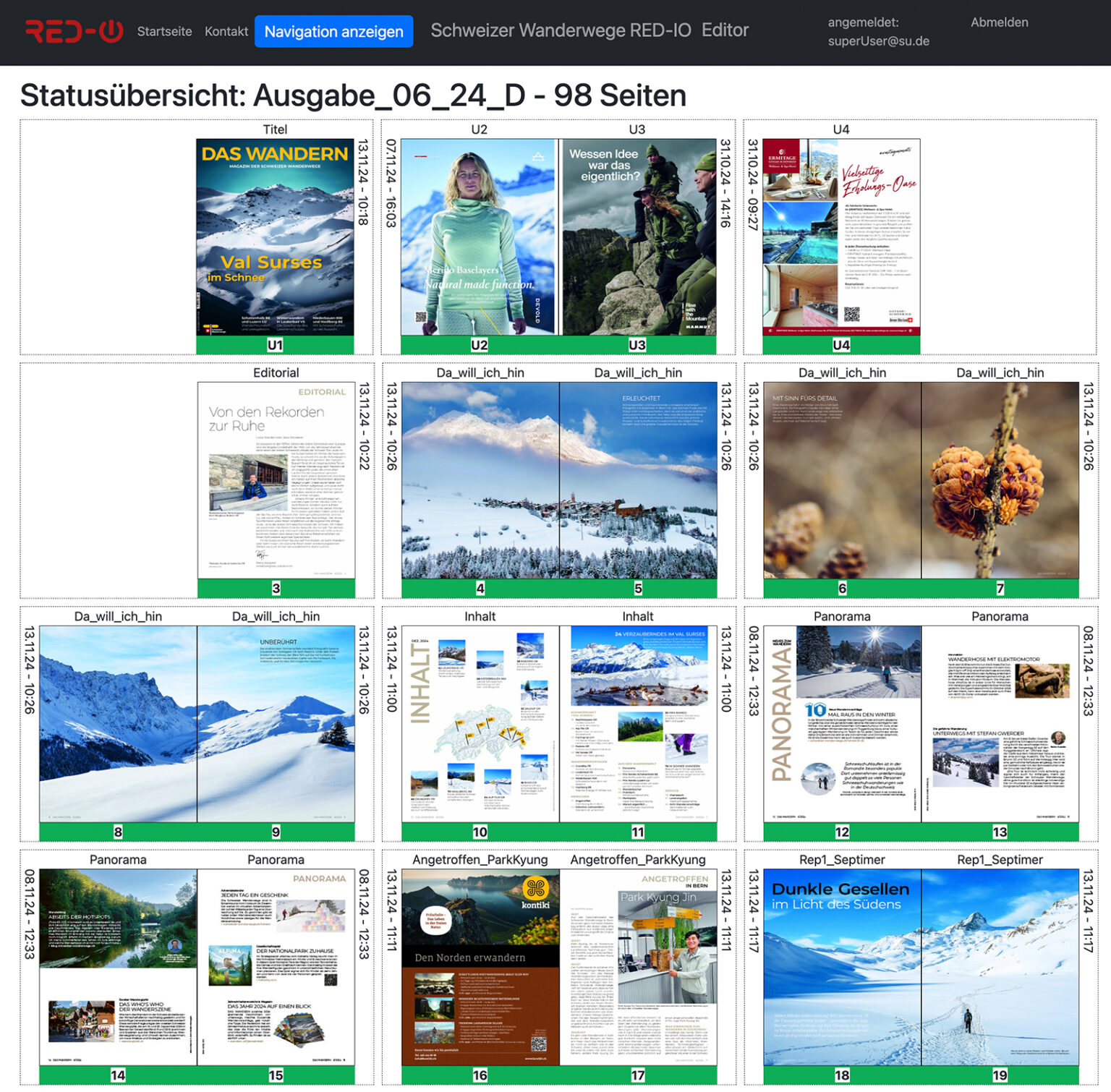Image resolution: width=1111 pixels, height=1092 pixels.
Task: Open the Startseite link
Action: [x=164, y=31]
